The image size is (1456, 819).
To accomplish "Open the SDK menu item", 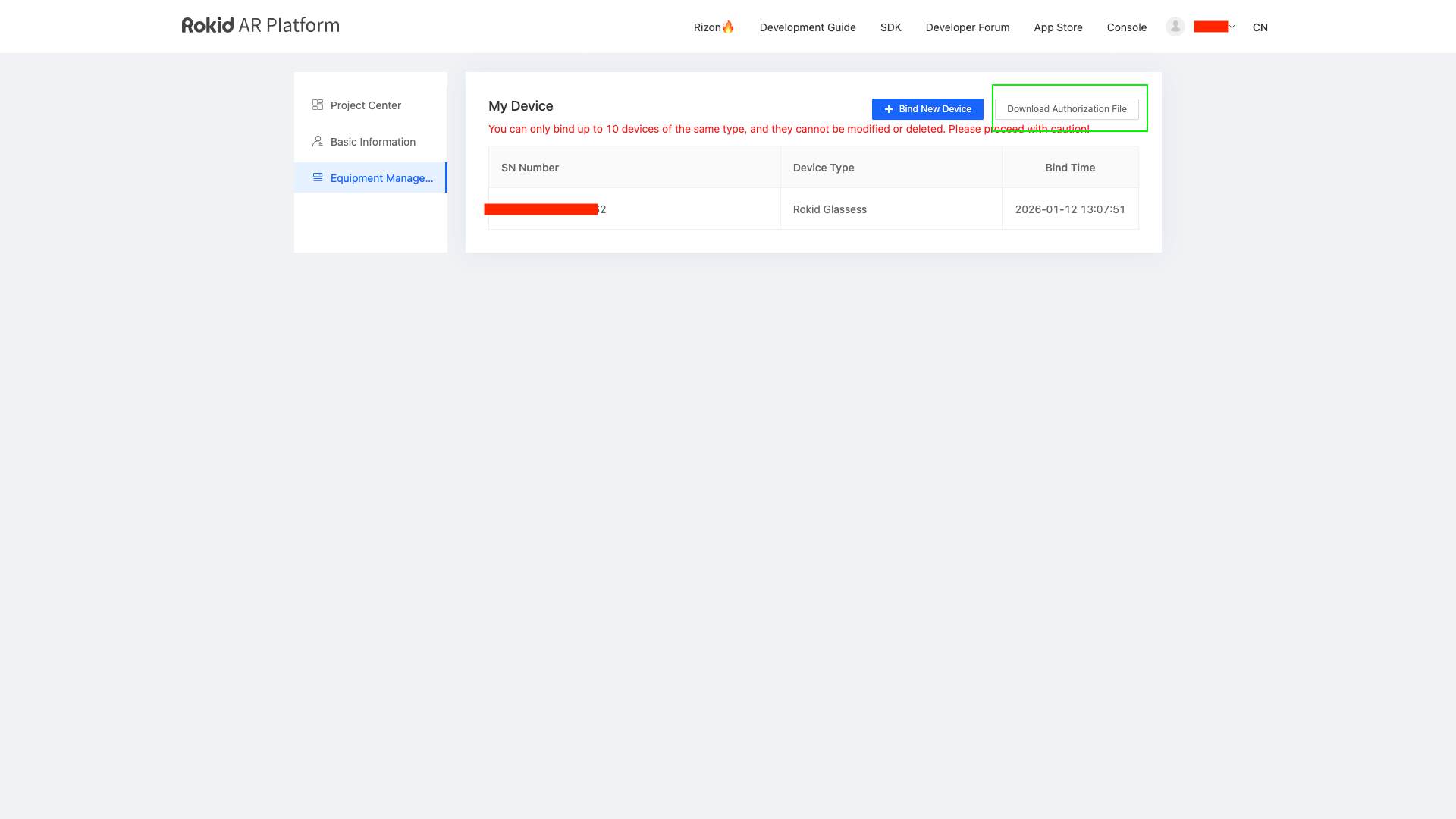I will coord(890,27).
